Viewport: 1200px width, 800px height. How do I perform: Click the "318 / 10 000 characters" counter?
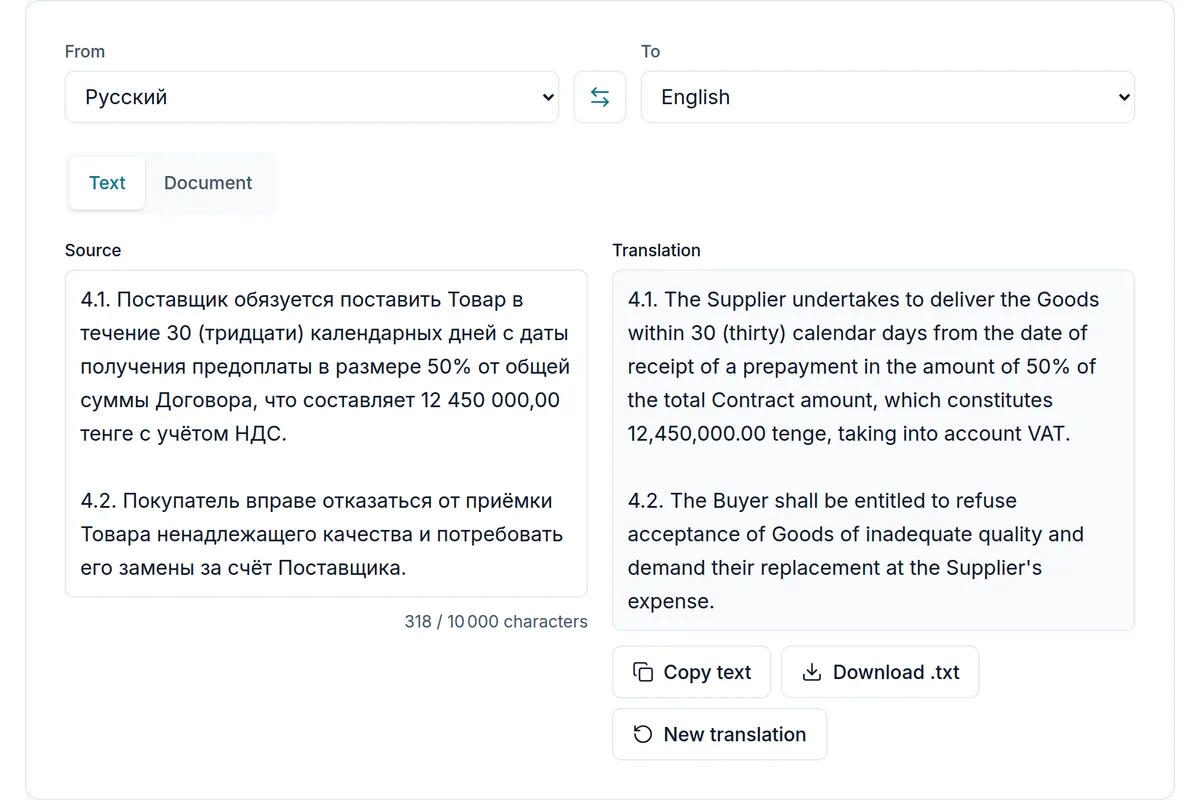(496, 621)
